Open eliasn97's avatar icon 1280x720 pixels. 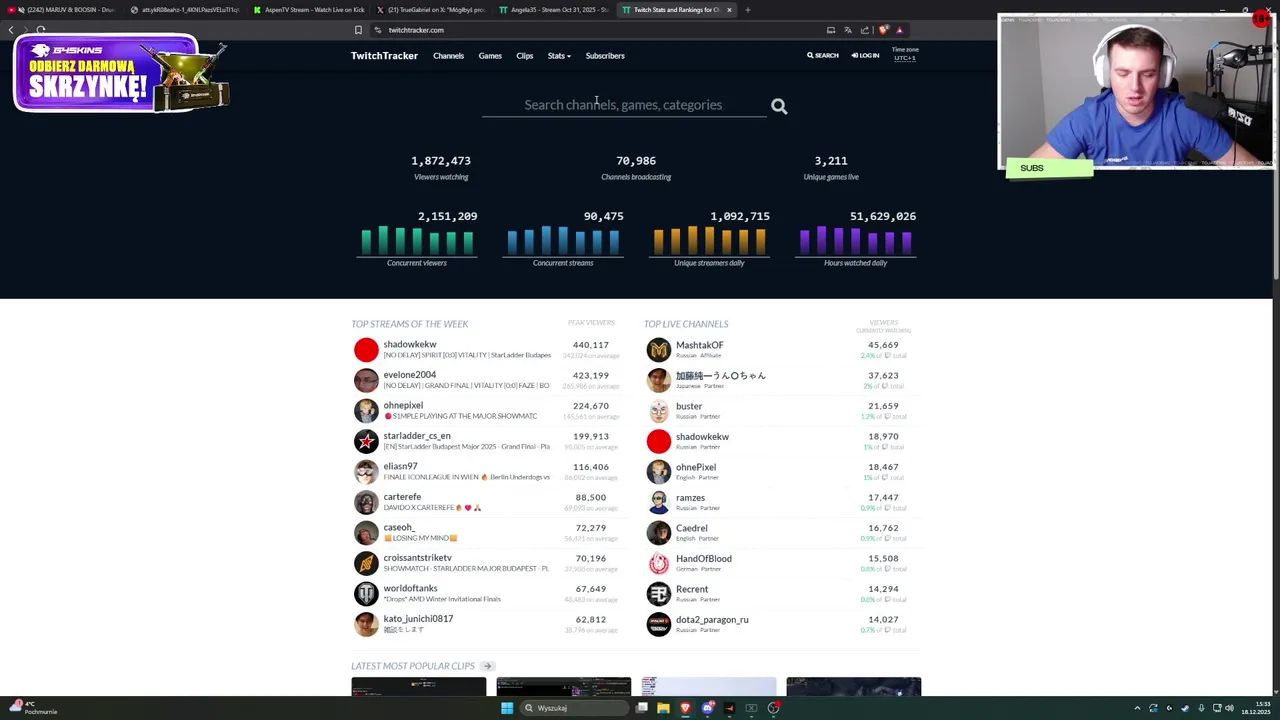pyautogui.click(x=366, y=471)
